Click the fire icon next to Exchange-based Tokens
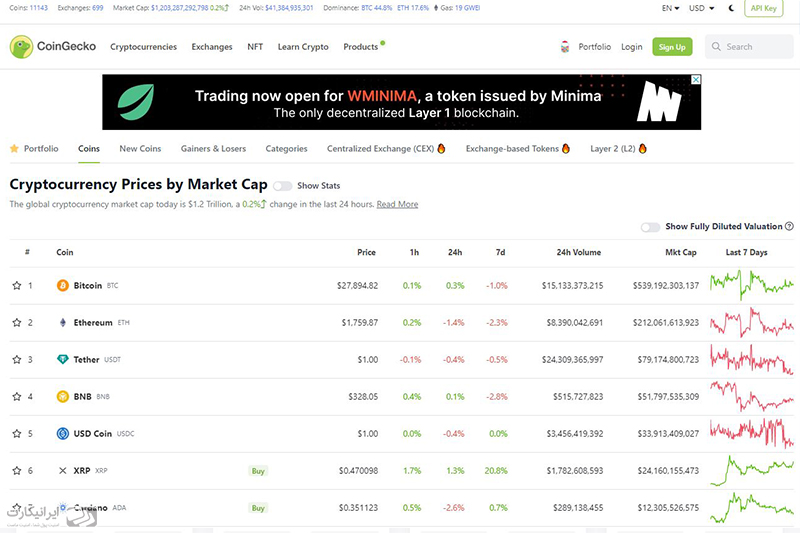Screen dimensions: 800x533 coord(566,148)
